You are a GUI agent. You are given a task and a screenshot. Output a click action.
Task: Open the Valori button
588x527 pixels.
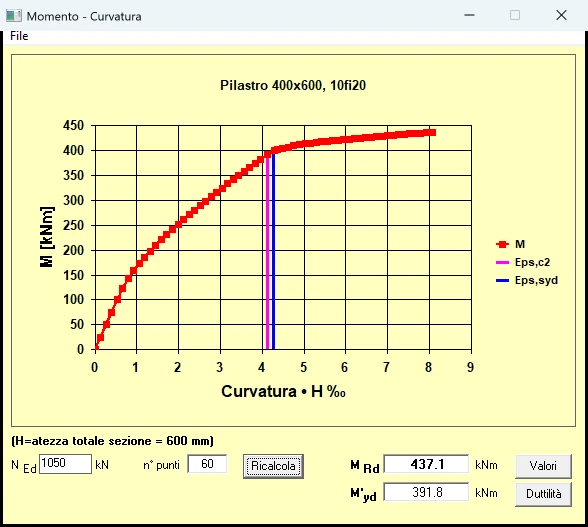tap(543, 466)
